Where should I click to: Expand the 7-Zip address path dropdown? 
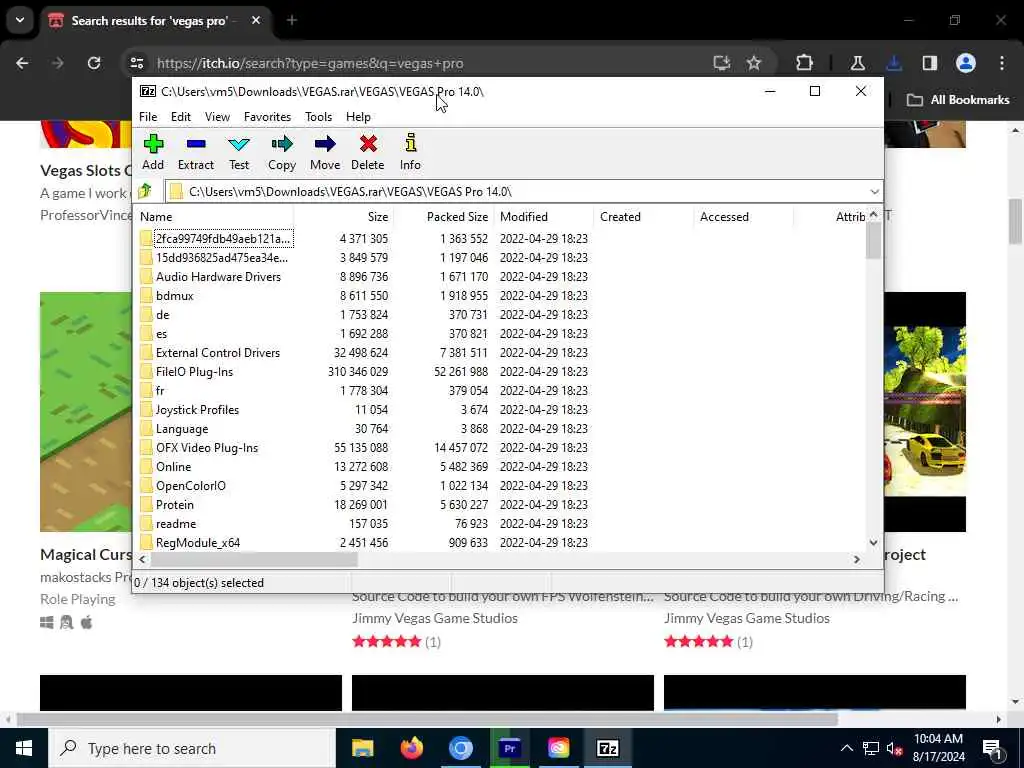coord(874,191)
